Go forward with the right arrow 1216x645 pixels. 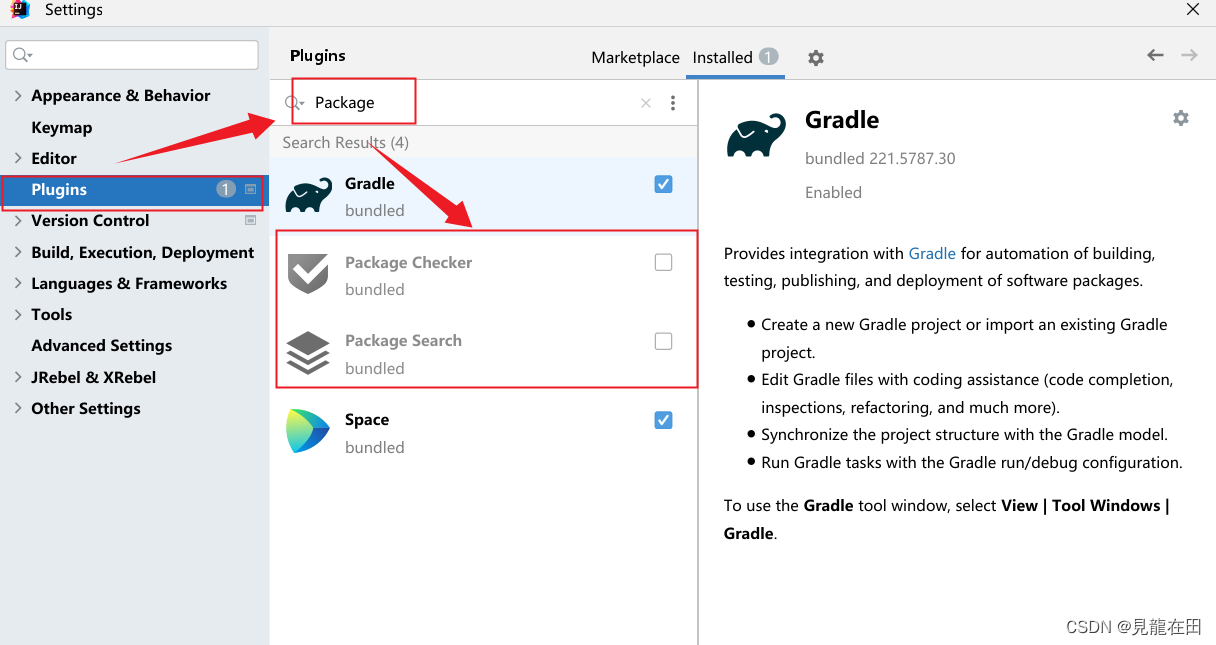click(1189, 55)
